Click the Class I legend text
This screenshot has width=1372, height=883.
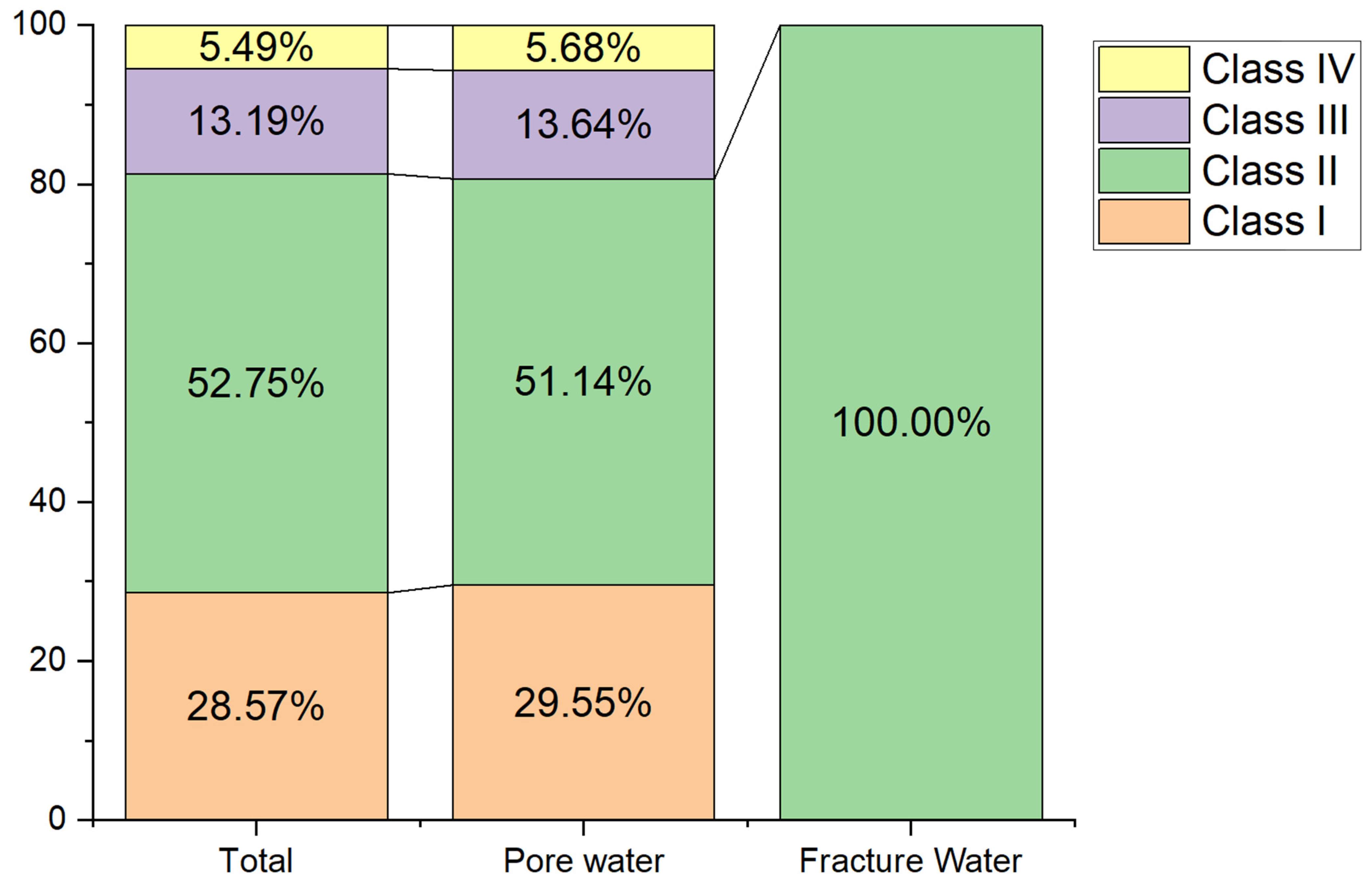(x=1263, y=221)
